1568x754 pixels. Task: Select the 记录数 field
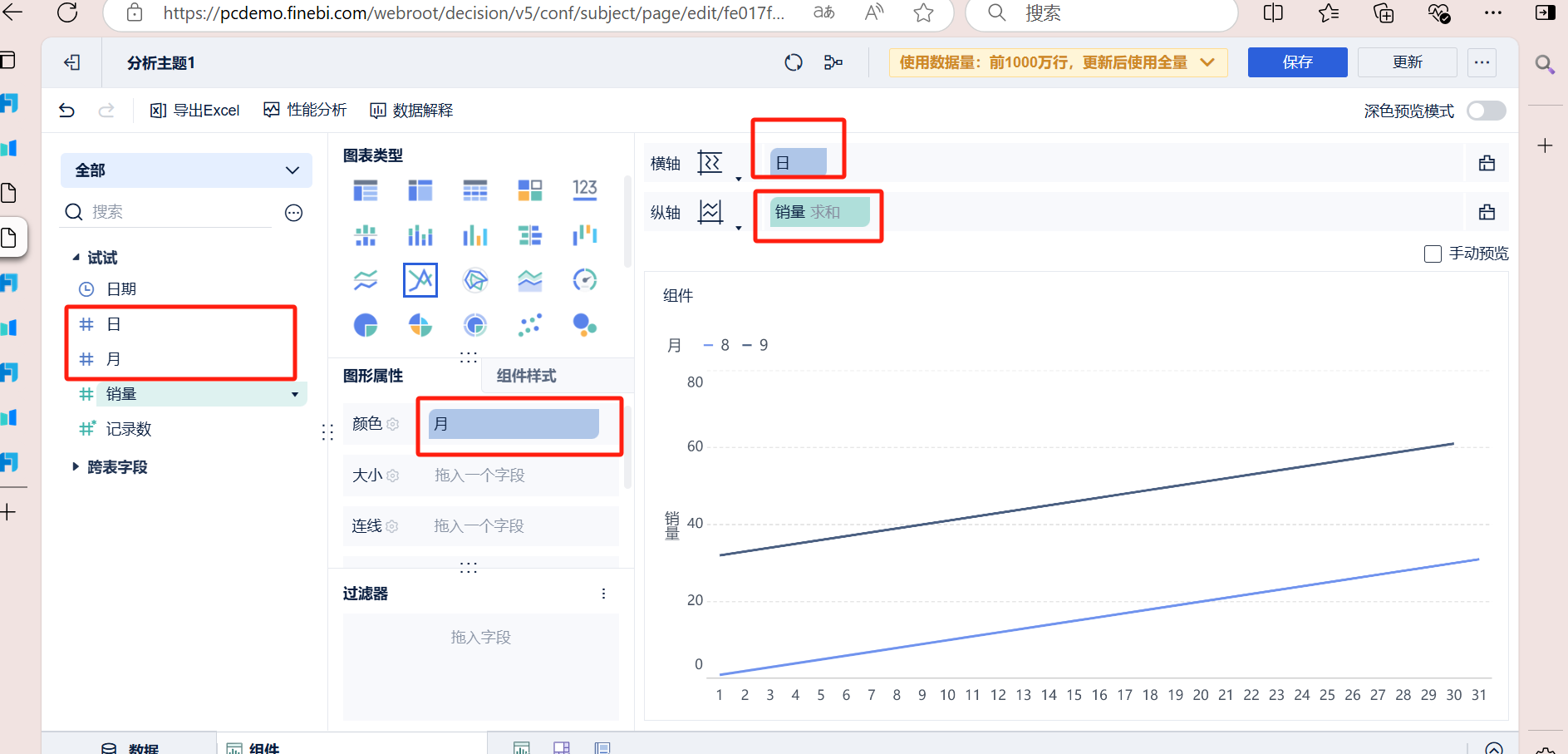coord(129,429)
